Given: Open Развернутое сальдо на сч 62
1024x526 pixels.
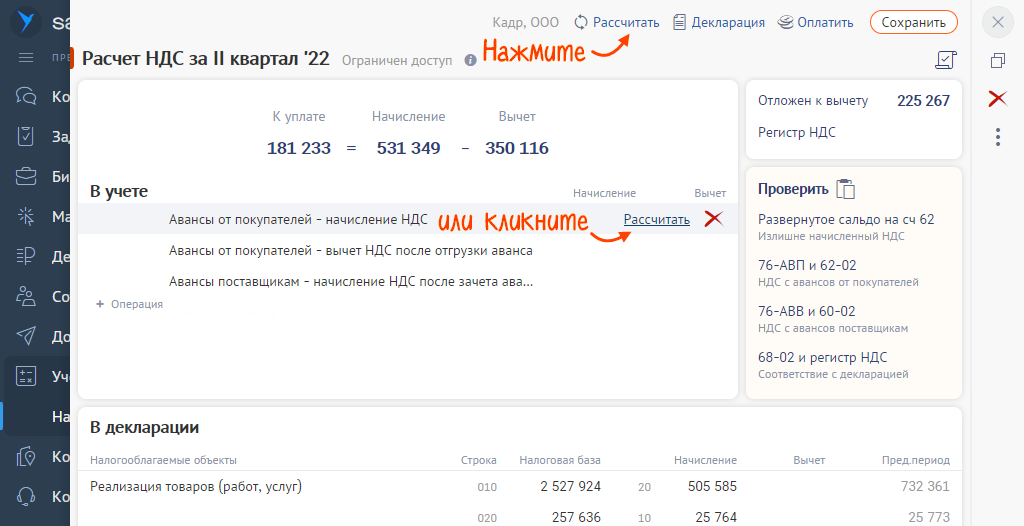Looking at the screenshot, I should 846,227.
